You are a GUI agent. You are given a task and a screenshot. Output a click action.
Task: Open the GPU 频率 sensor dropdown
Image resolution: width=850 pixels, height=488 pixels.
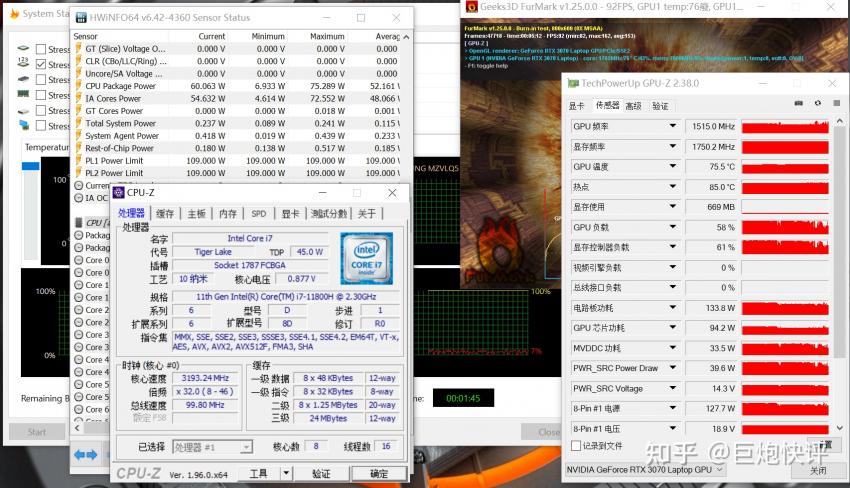coord(673,126)
